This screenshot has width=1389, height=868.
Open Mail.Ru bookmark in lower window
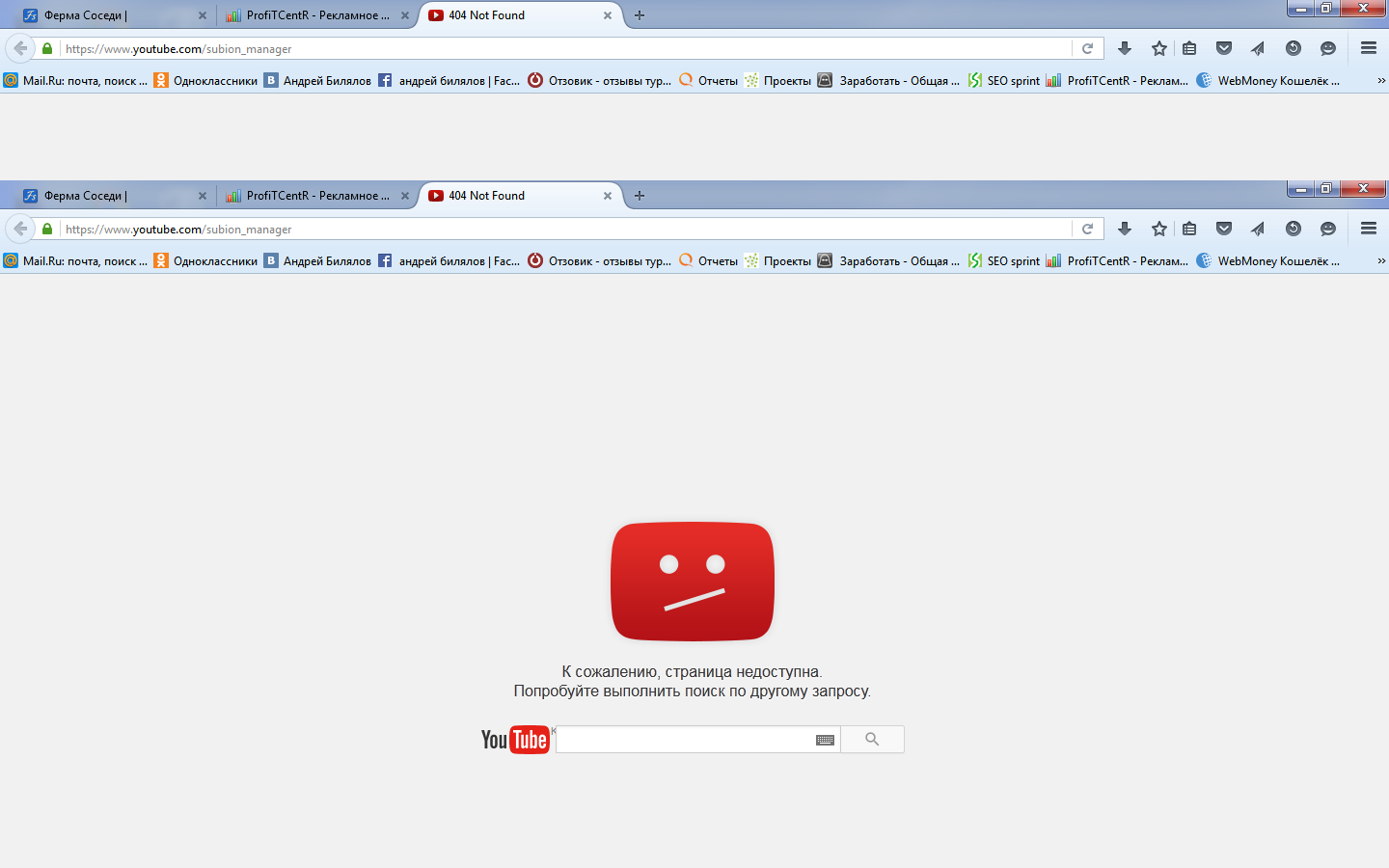click(x=76, y=260)
